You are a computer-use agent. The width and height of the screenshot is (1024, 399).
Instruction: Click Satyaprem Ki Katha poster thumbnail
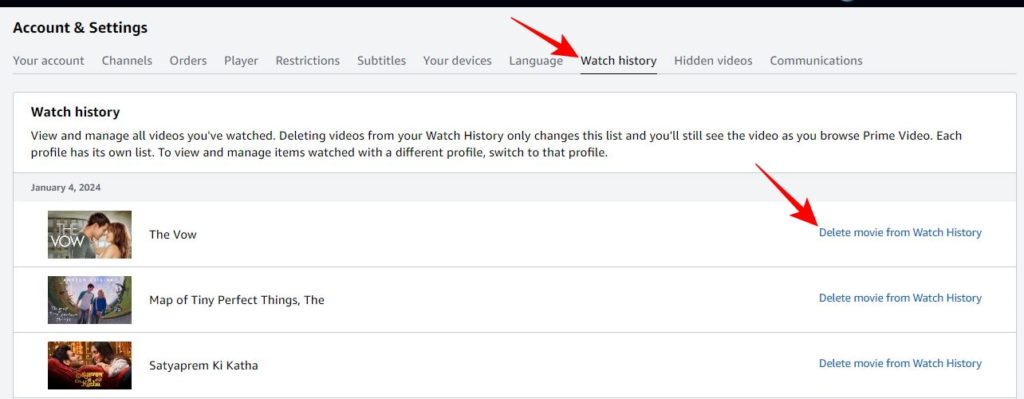[x=89, y=365]
